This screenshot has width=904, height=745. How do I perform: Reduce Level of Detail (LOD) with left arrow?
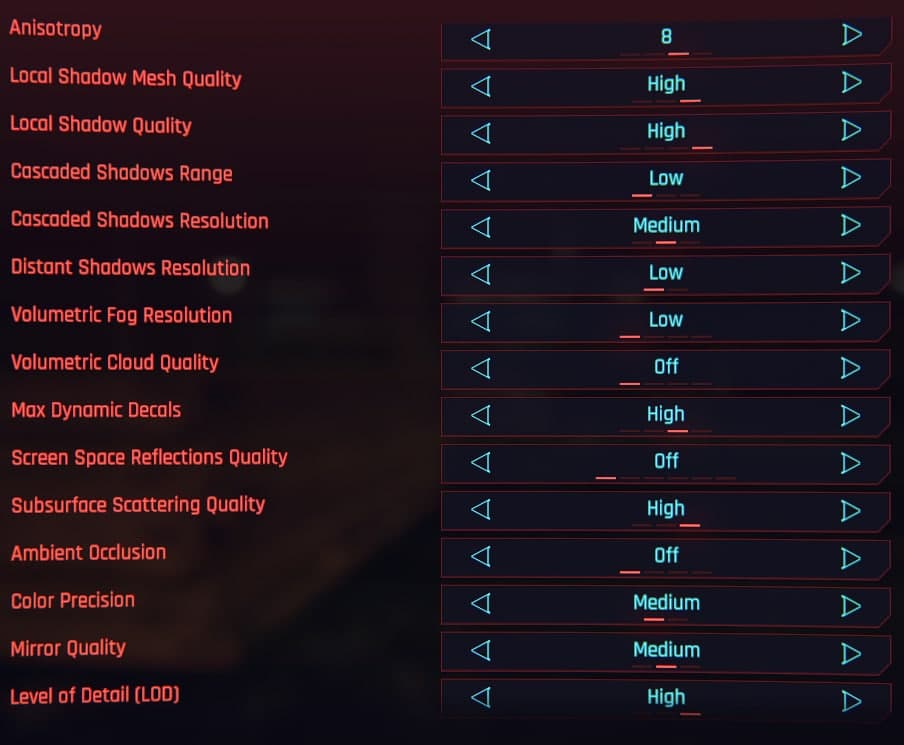click(x=481, y=697)
